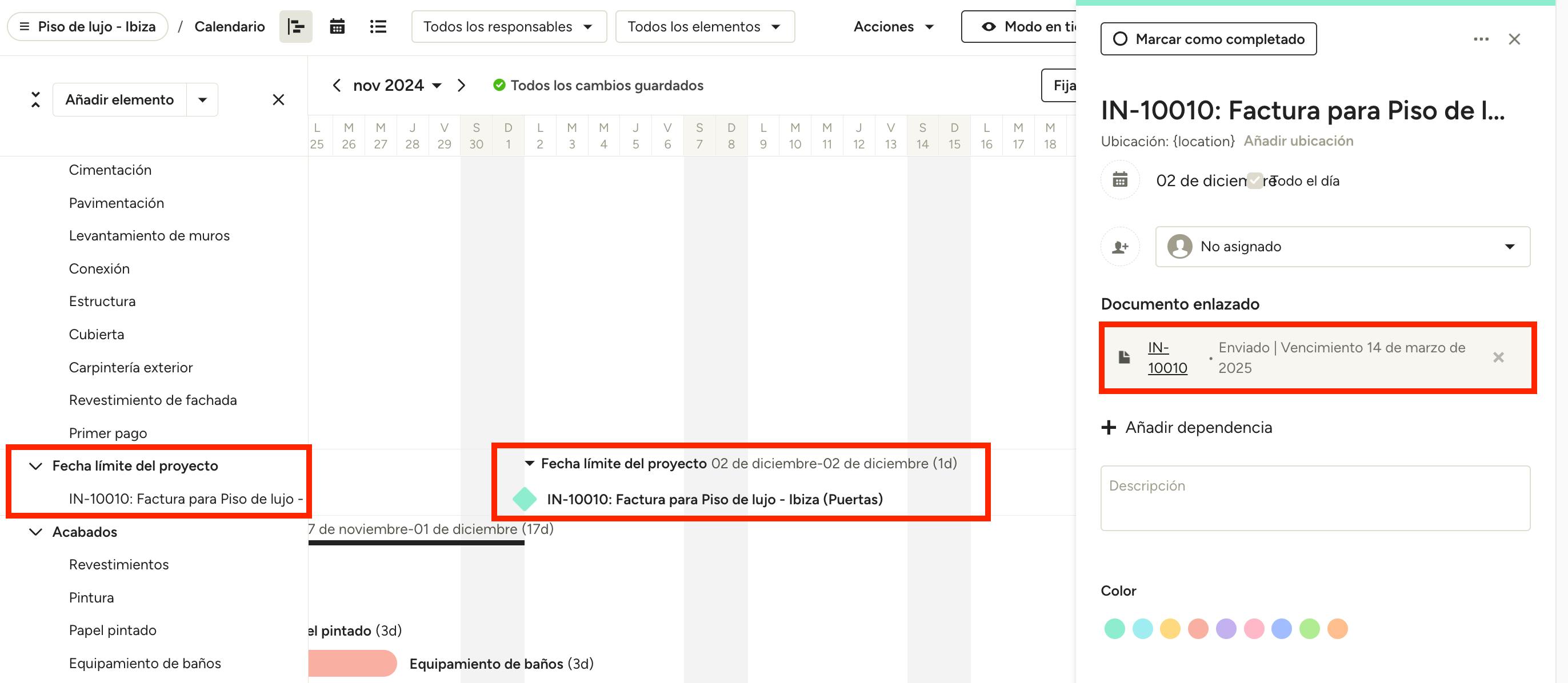
Task: Click the assign person icon
Action: pos(1119,246)
